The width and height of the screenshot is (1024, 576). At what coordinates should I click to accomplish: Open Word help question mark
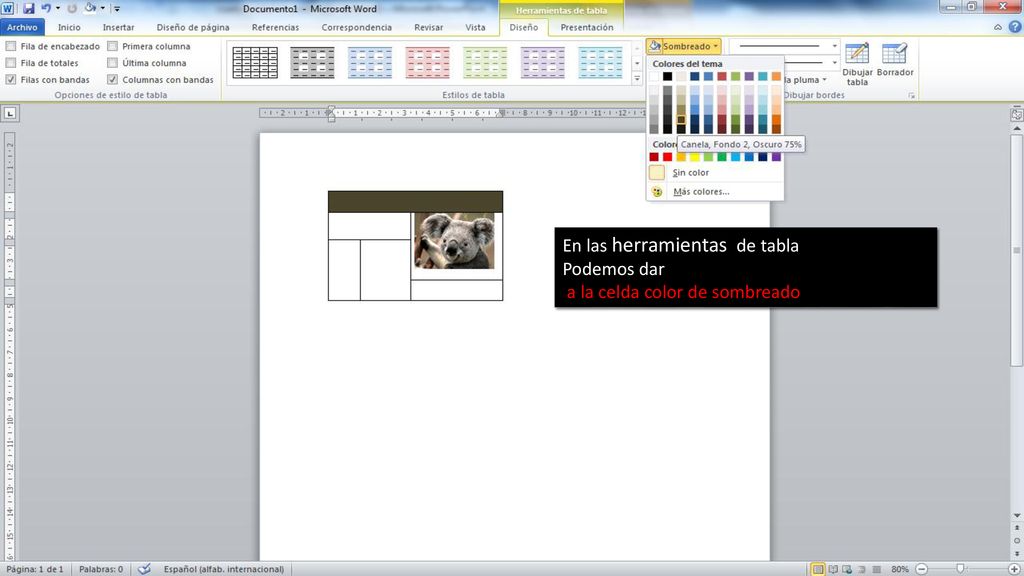click(x=1015, y=27)
